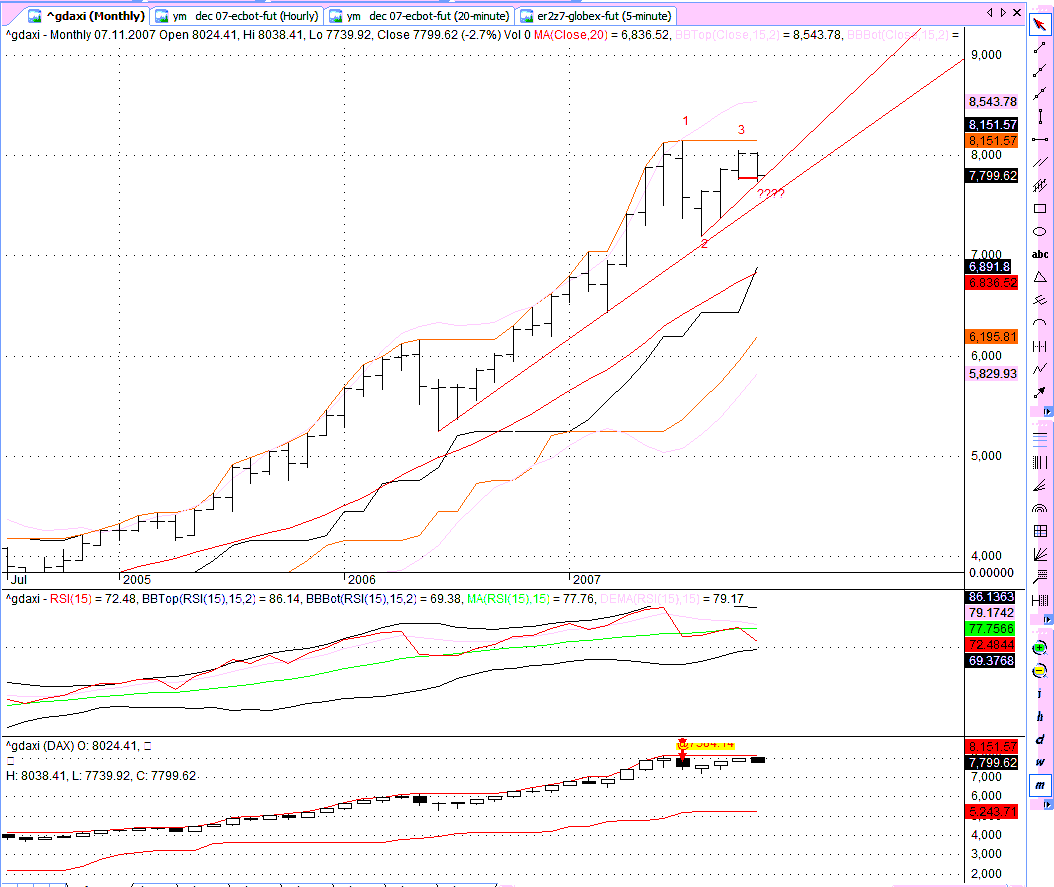Select the Fibonacci retracement tool

(x=1040, y=439)
